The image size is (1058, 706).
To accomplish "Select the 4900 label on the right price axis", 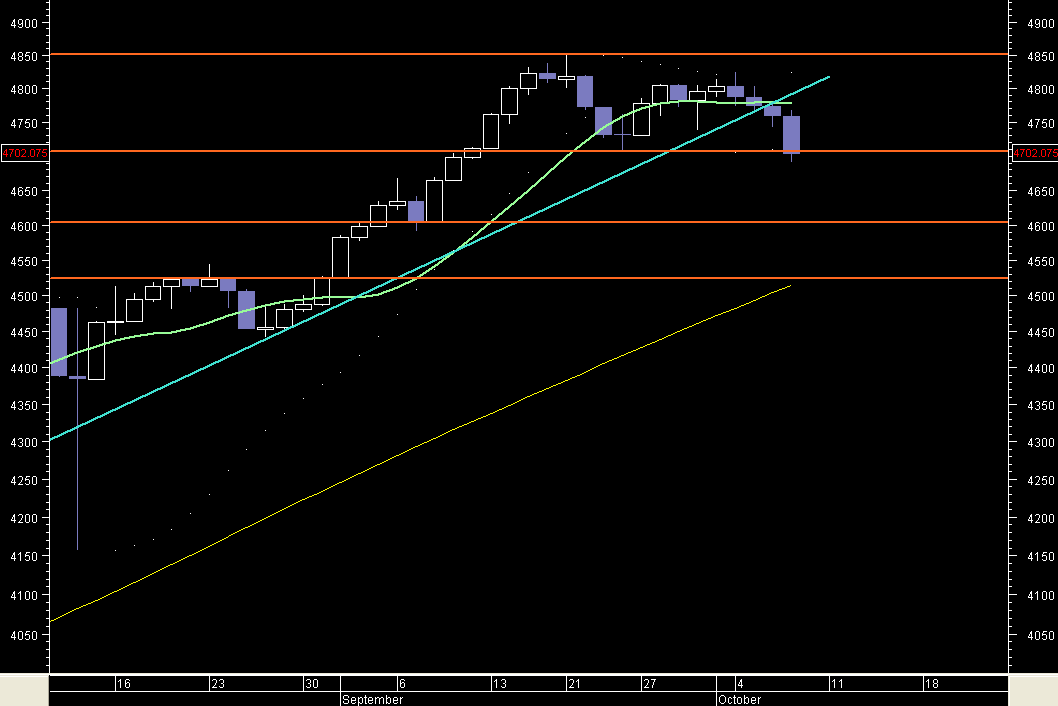I will (x=1040, y=24).
